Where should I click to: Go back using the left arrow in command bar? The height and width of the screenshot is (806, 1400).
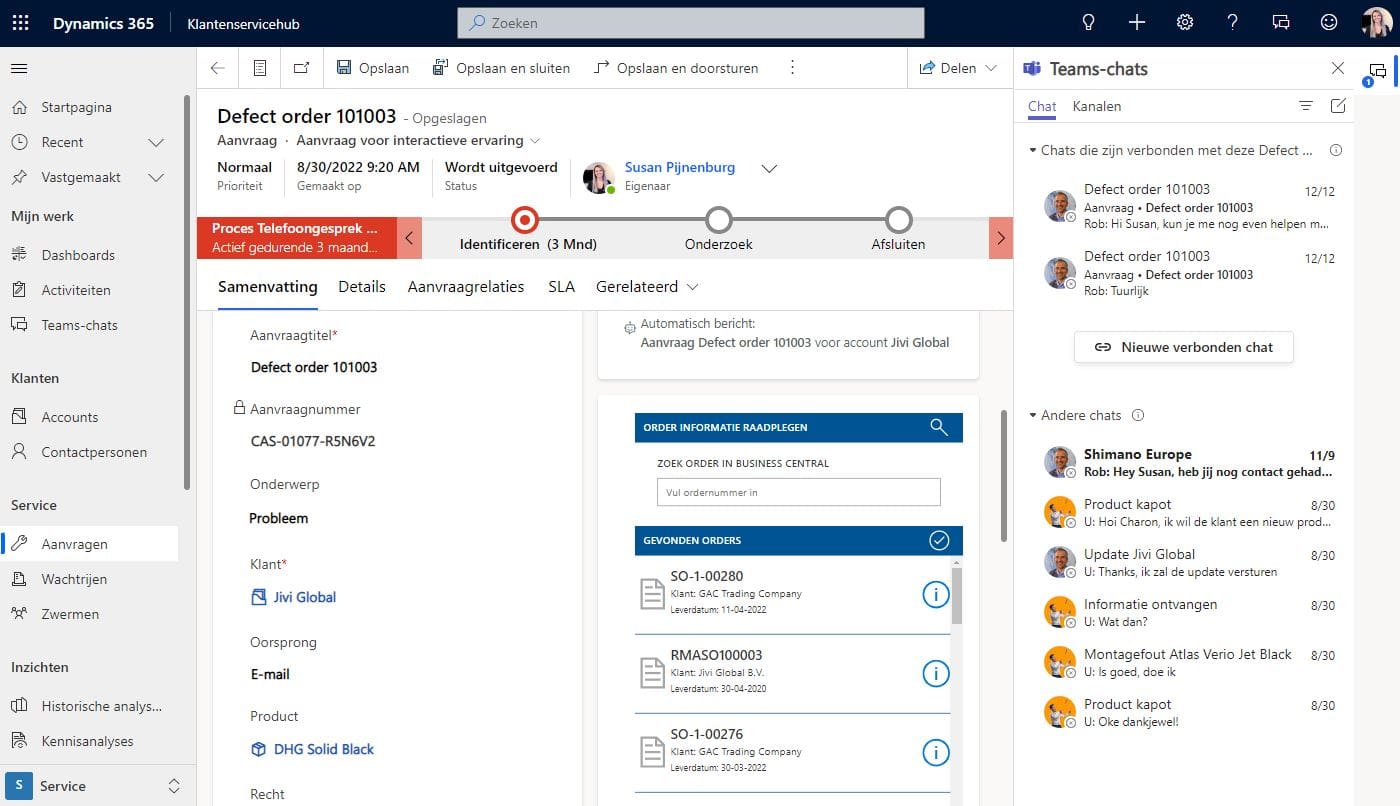pos(218,68)
